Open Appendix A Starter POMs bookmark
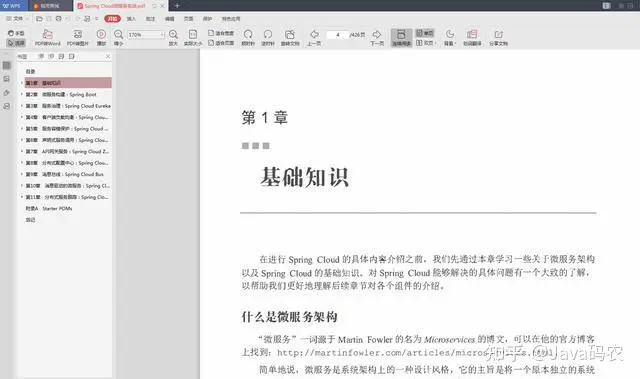 (x=49, y=208)
